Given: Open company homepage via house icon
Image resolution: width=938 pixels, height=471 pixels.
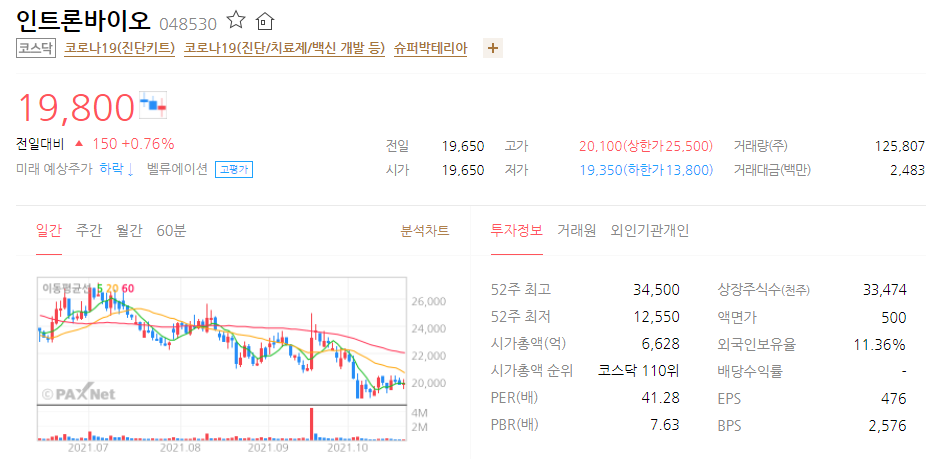Looking at the screenshot, I should coord(264,22).
